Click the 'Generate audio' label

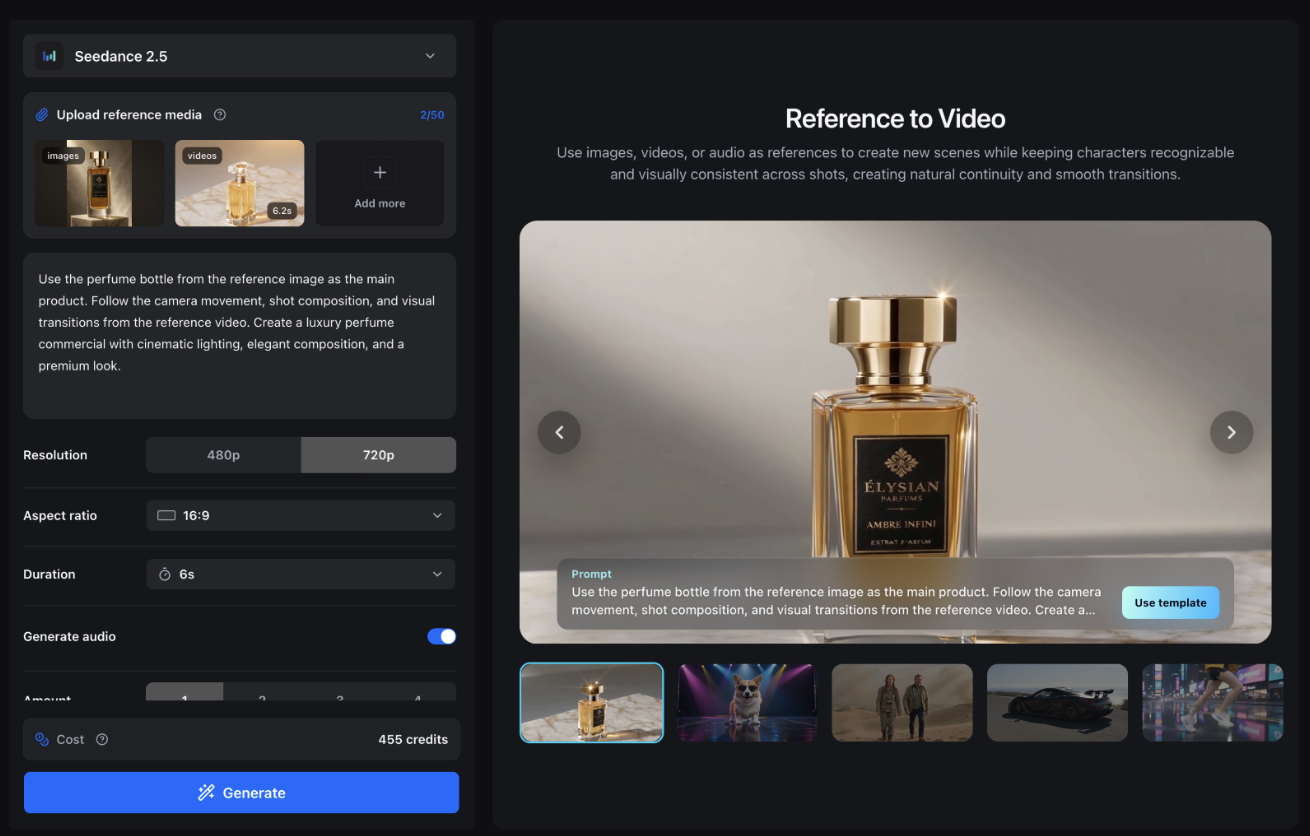[x=69, y=637]
